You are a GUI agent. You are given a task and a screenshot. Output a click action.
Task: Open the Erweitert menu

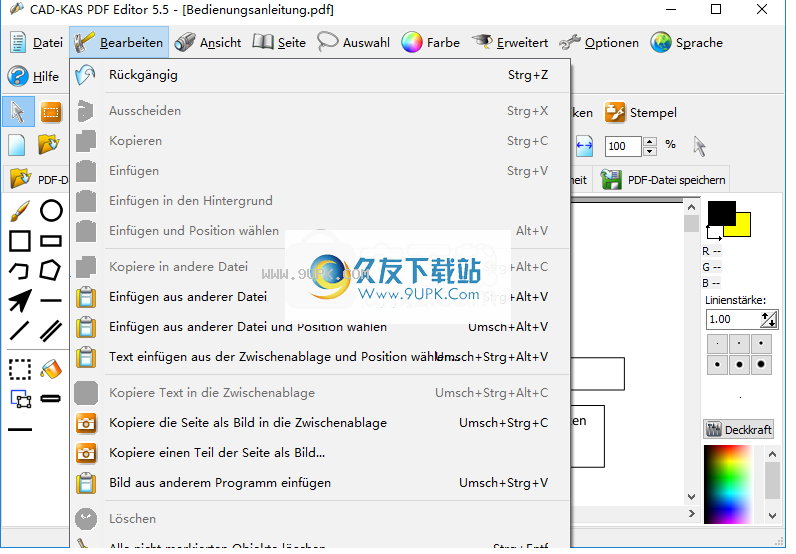point(510,43)
